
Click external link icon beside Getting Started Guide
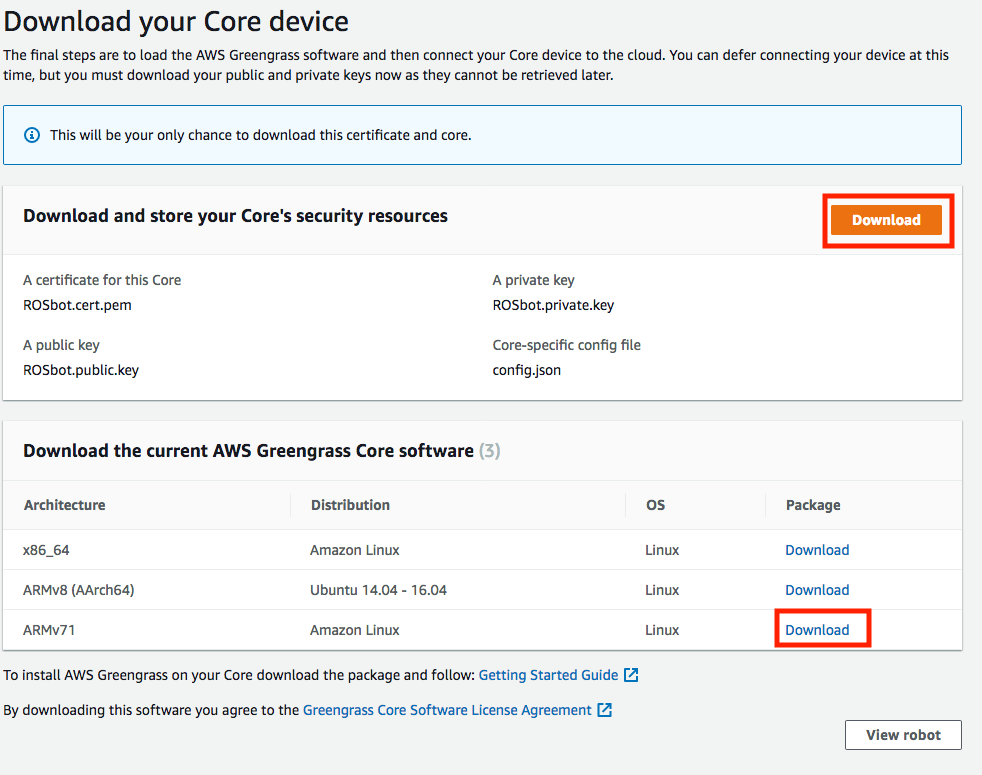(631, 675)
